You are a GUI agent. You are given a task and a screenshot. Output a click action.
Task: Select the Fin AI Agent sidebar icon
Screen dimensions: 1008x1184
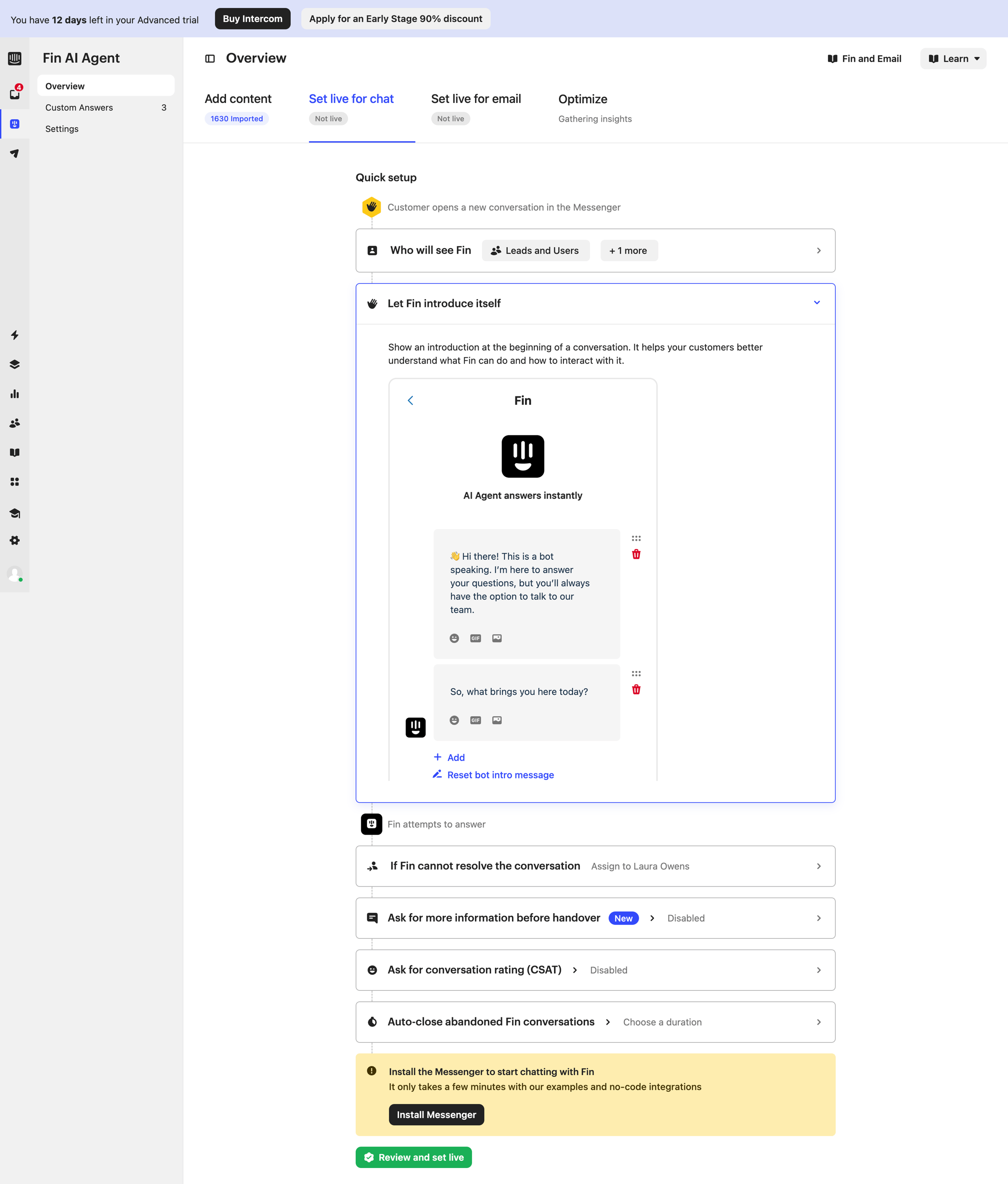pyautogui.click(x=15, y=124)
